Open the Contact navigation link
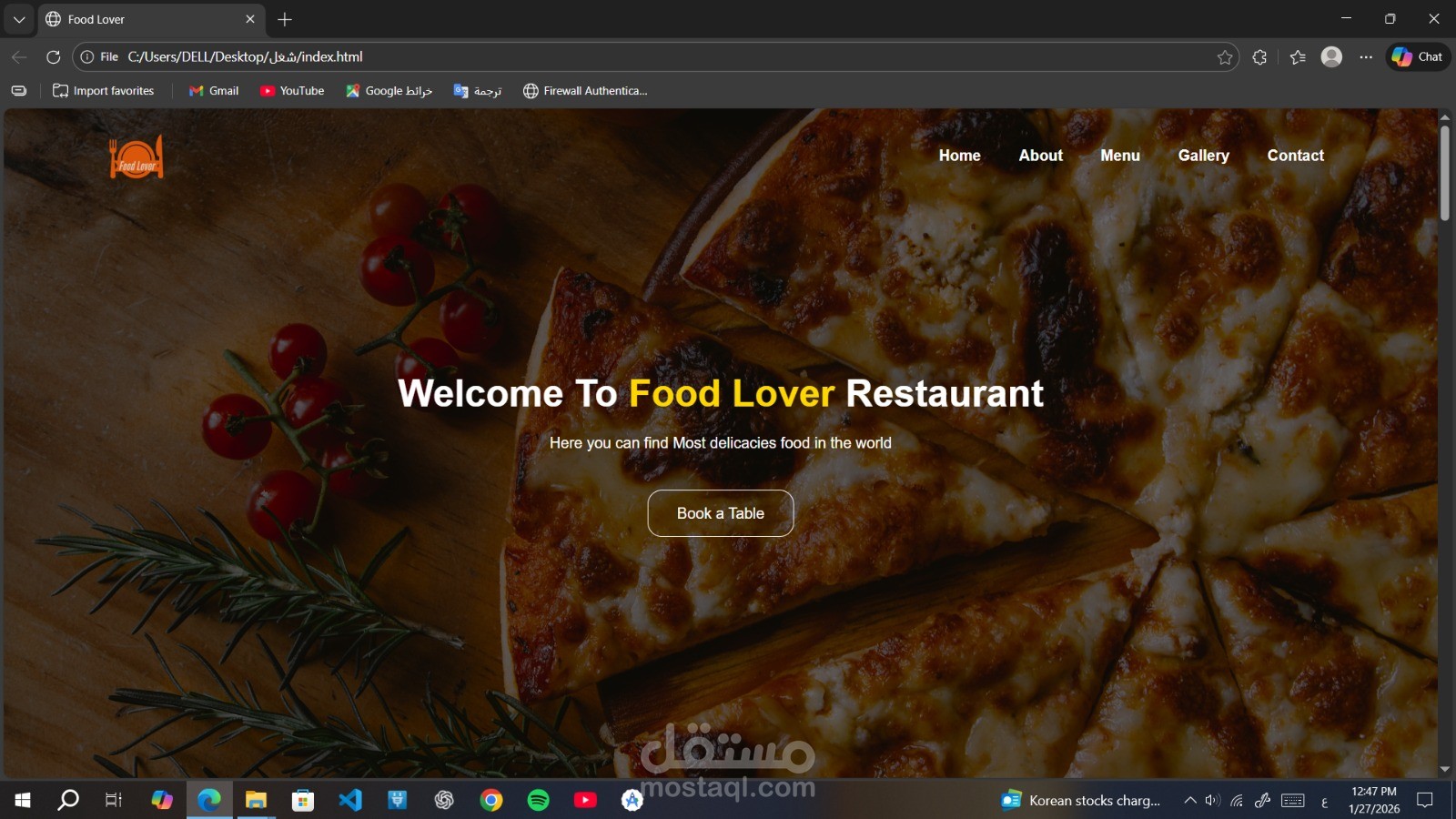Viewport: 1456px width, 819px height. (x=1295, y=156)
